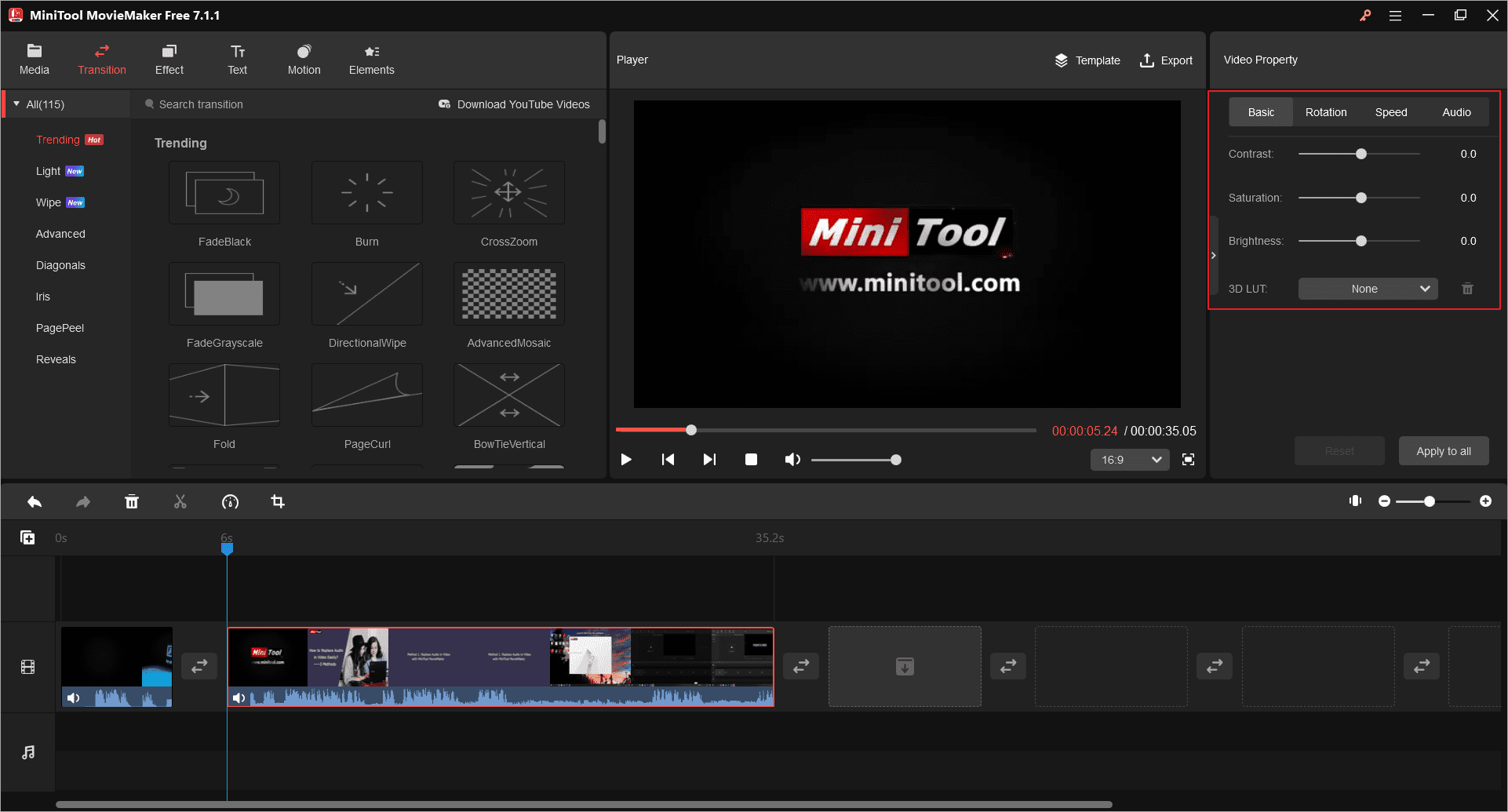Viewport: 1508px width, 812px height.
Task: Open the Elements tab
Action: pyautogui.click(x=371, y=60)
